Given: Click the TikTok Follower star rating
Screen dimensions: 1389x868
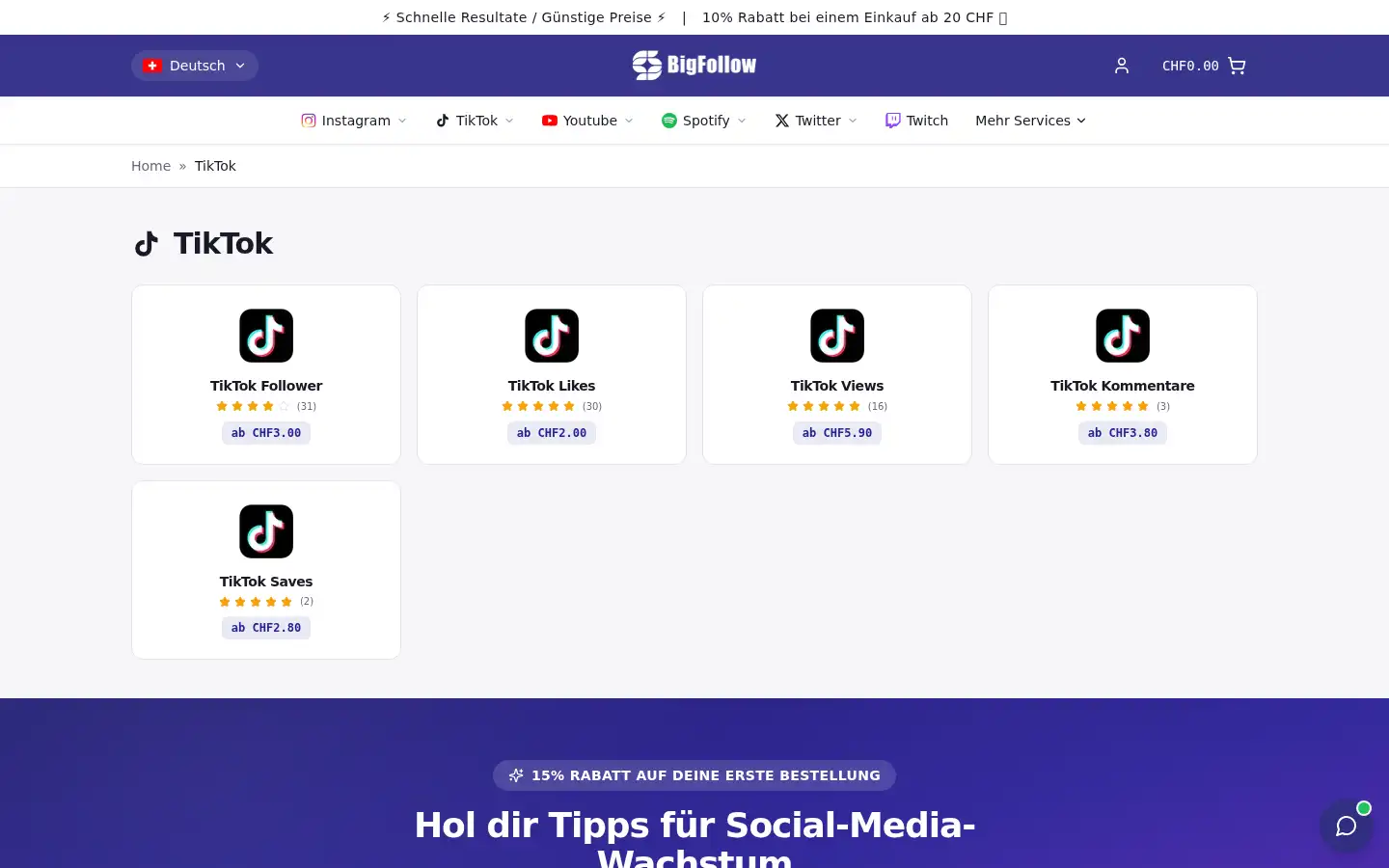Looking at the screenshot, I should (x=253, y=406).
